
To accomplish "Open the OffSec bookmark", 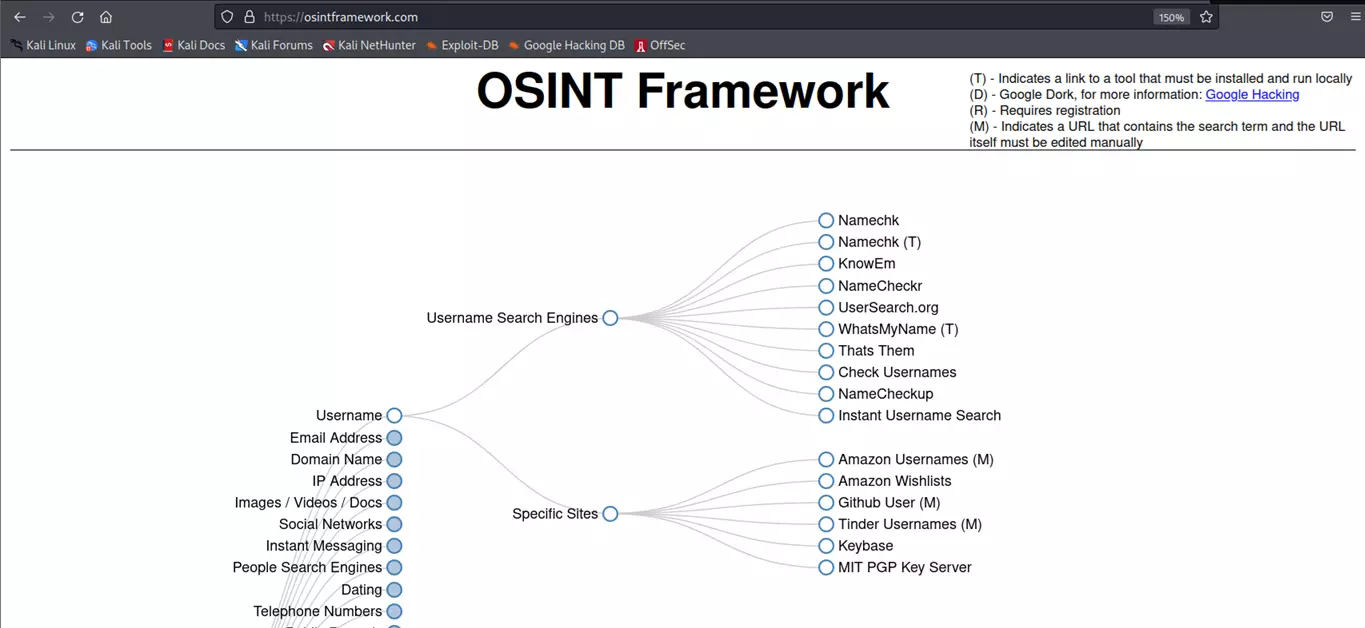I will [660, 45].
